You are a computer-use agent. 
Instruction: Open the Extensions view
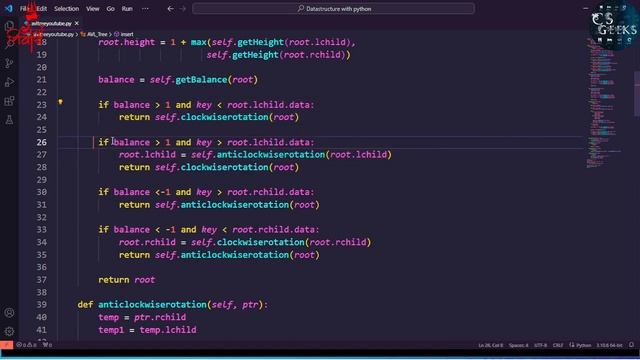[9, 101]
